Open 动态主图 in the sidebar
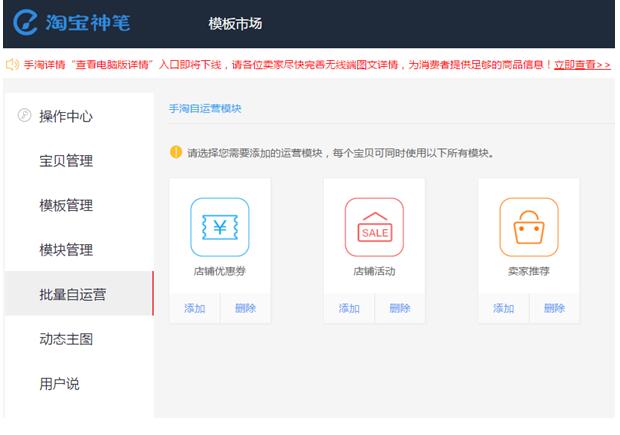The image size is (620, 435). click(x=66, y=339)
